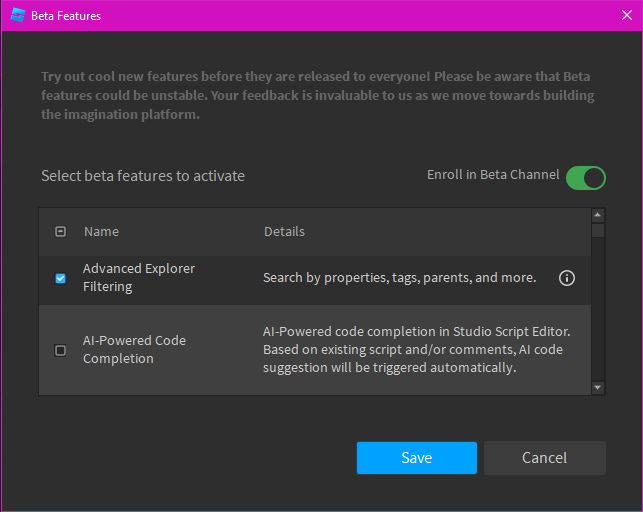Image resolution: width=643 pixels, height=512 pixels.
Task: Uncheck the Advanced Explorer Filtering checkbox
Action: coord(60,278)
